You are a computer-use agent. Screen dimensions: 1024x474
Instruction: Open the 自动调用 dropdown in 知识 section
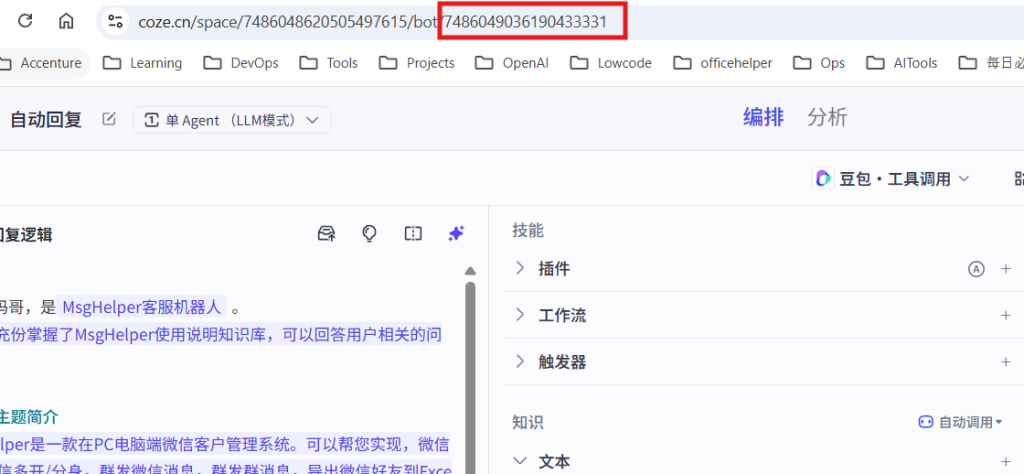tap(961, 423)
